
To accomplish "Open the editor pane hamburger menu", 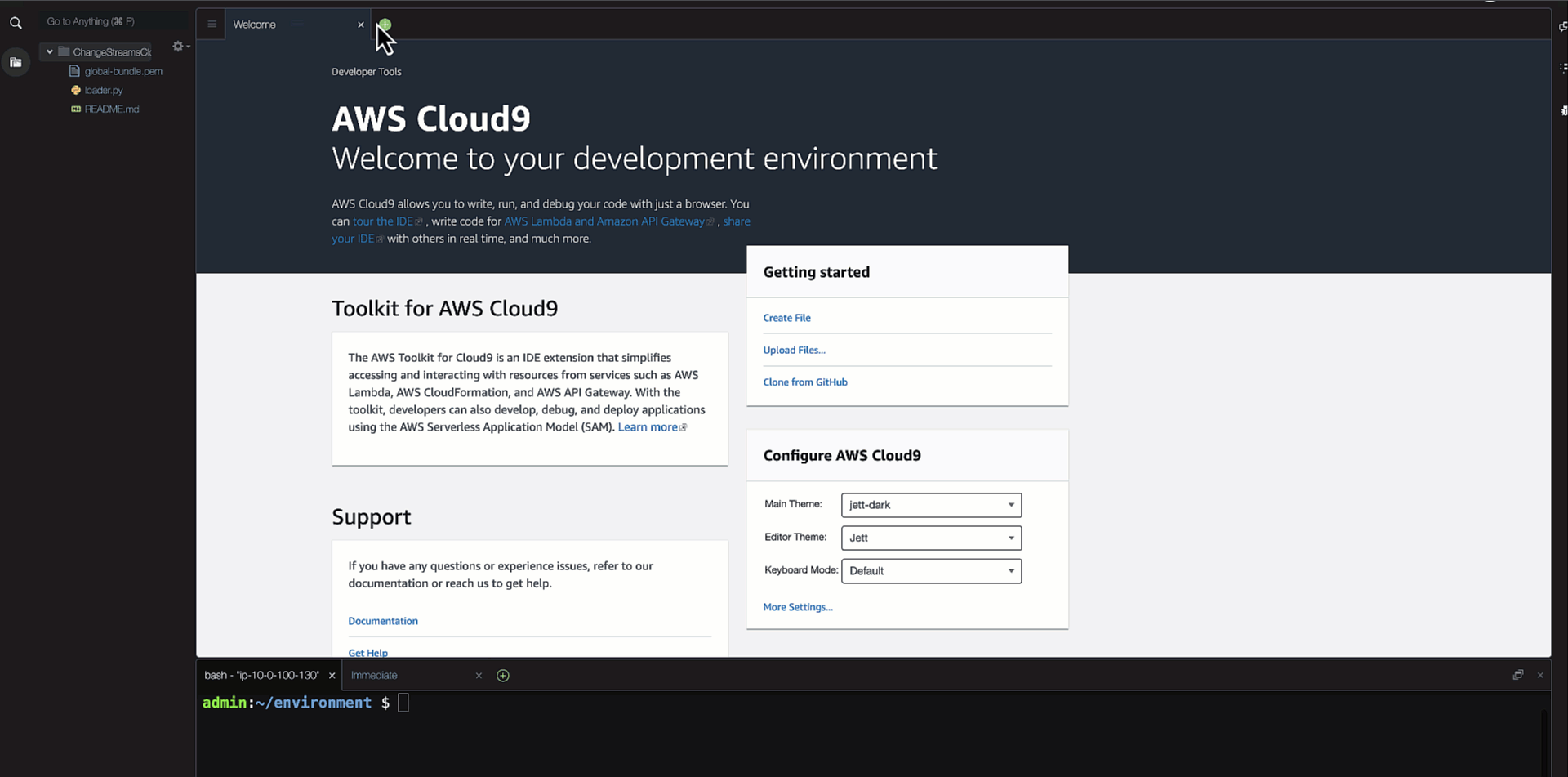I will (x=212, y=25).
